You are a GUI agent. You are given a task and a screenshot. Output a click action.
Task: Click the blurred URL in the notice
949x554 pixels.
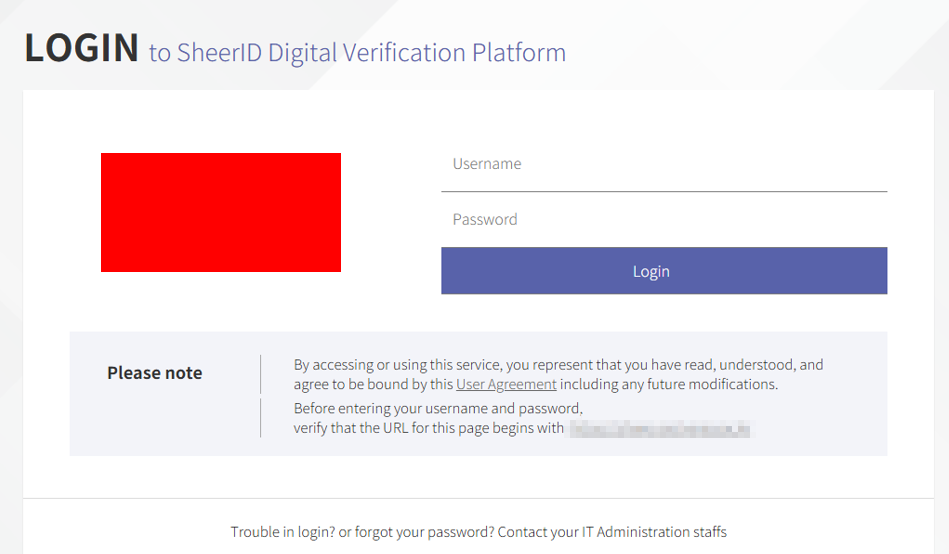pyautogui.click(x=660, y=430)
